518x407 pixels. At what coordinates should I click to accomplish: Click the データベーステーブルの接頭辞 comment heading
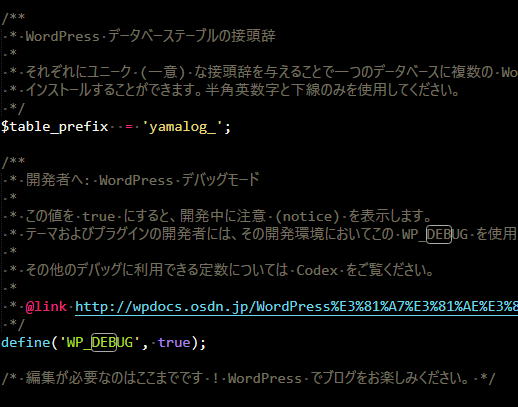(x=192, y=36)
